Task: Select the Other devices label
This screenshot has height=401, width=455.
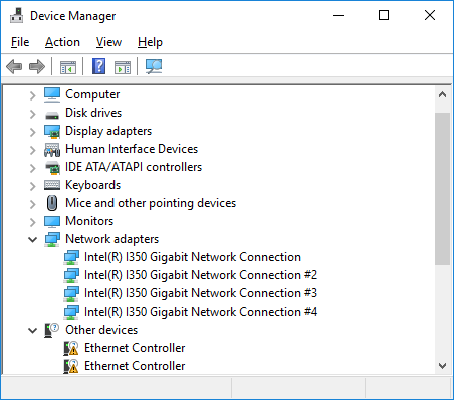Action: click(x=102, y=330)
